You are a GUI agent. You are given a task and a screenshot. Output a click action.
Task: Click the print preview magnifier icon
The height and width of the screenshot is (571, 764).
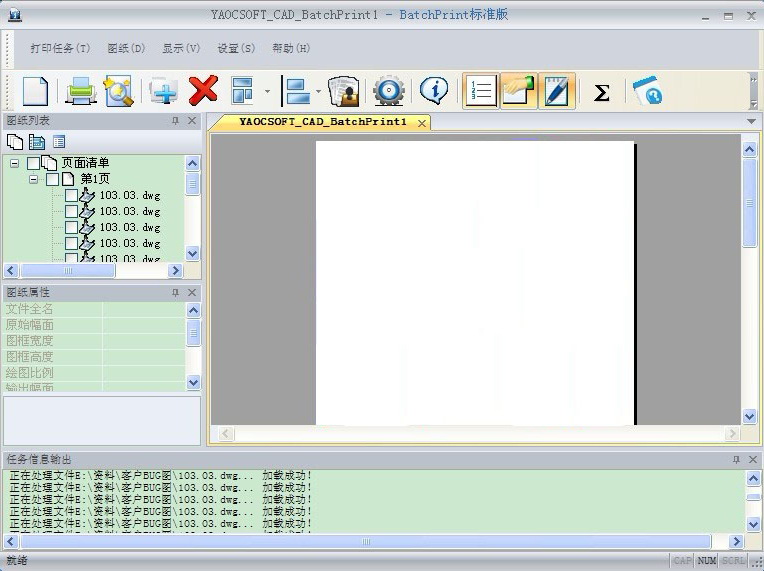click(118, 92)
